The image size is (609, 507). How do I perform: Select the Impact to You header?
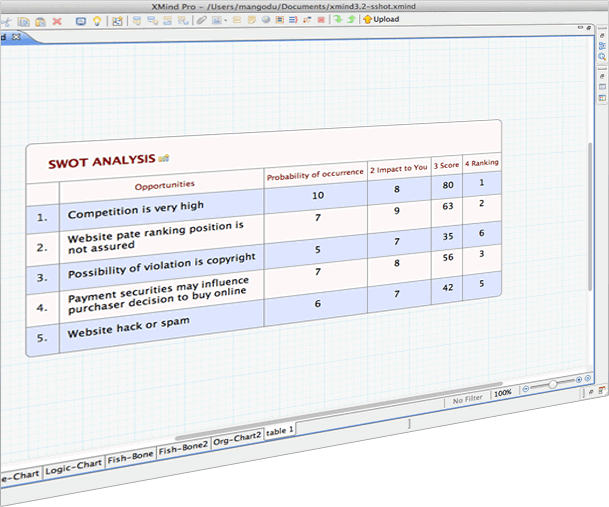point(398,169)
